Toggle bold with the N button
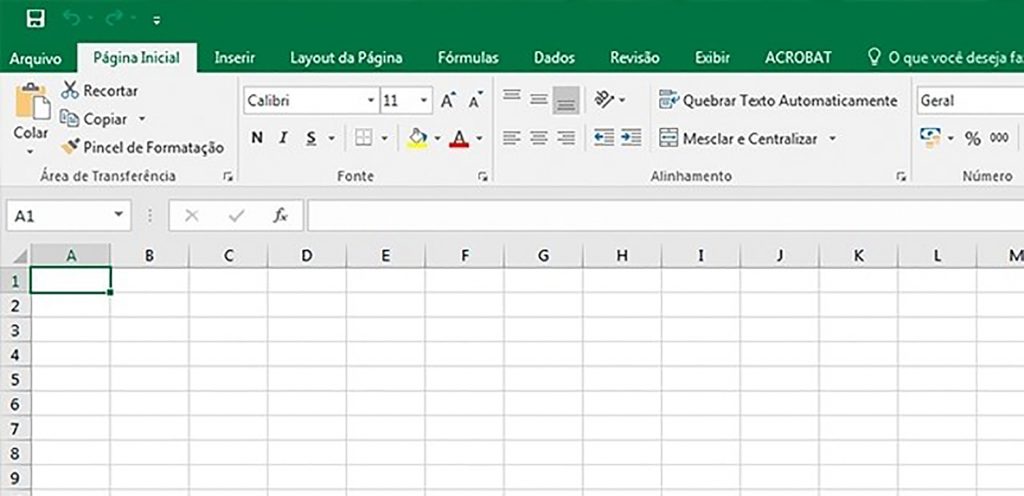The width and height of the screenshot is (1024, 496). pyautogui.click(x=257, y=138)
